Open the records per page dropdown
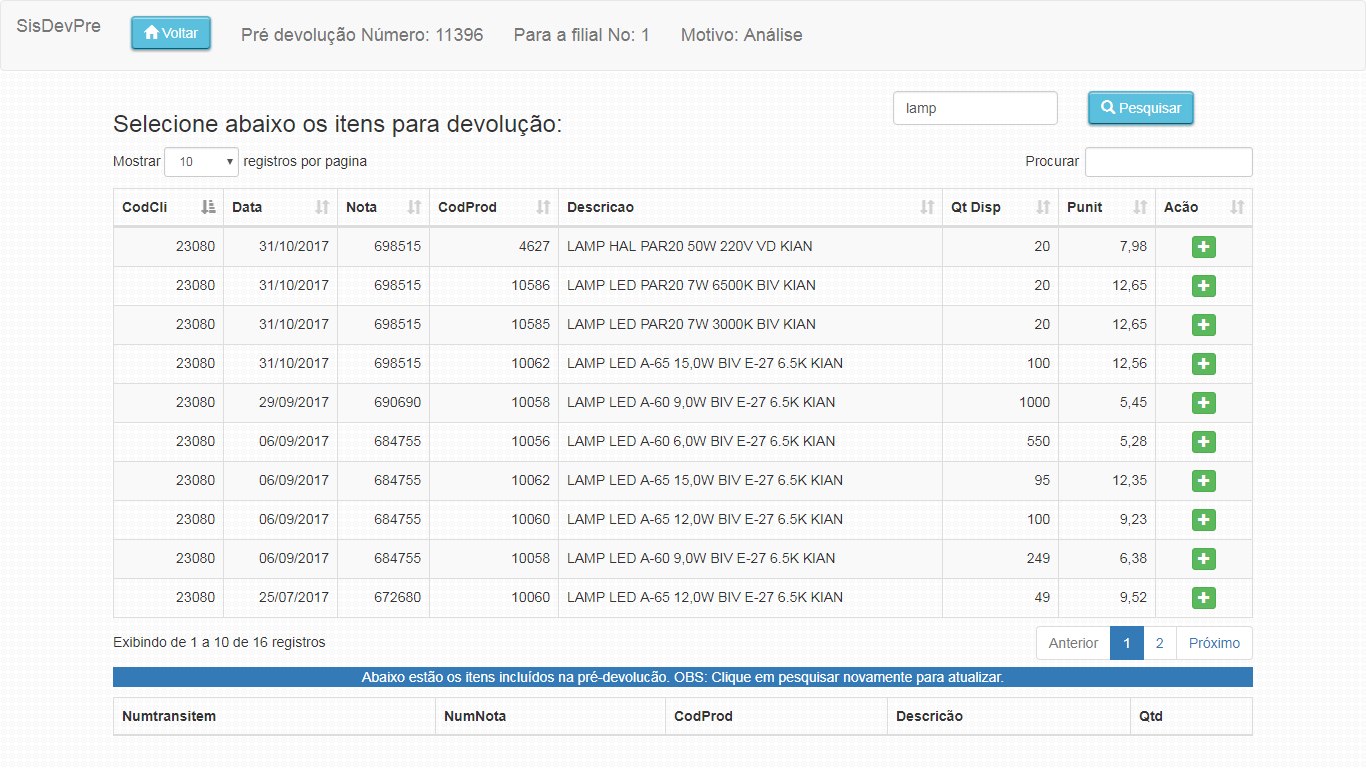This screenshot has width=1366, height=768. click(x=201, y=161)
